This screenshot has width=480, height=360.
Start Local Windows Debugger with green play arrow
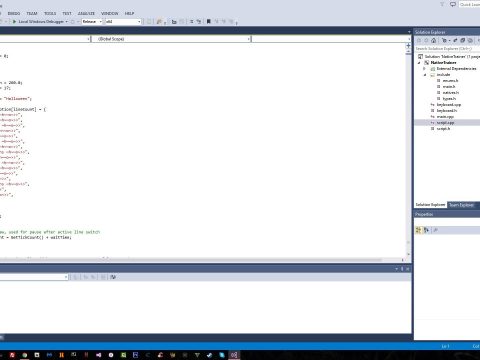tap(14, 22)
